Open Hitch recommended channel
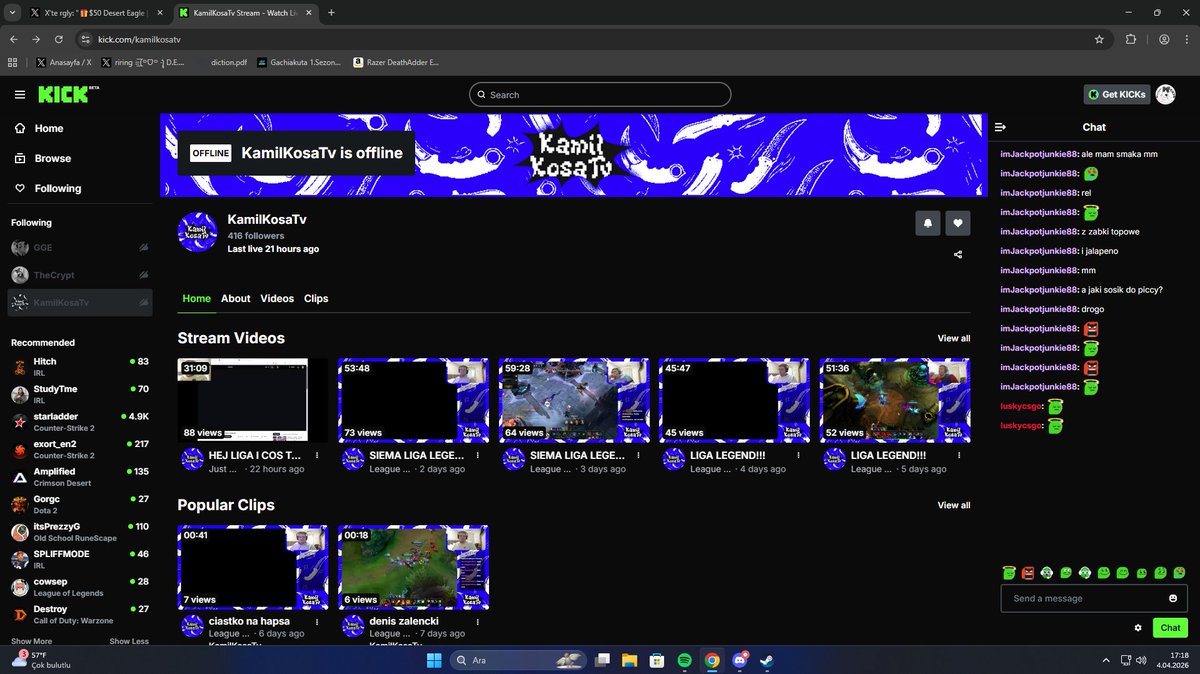The width and height of the screenshot is (1200, 674). (81, 367)
